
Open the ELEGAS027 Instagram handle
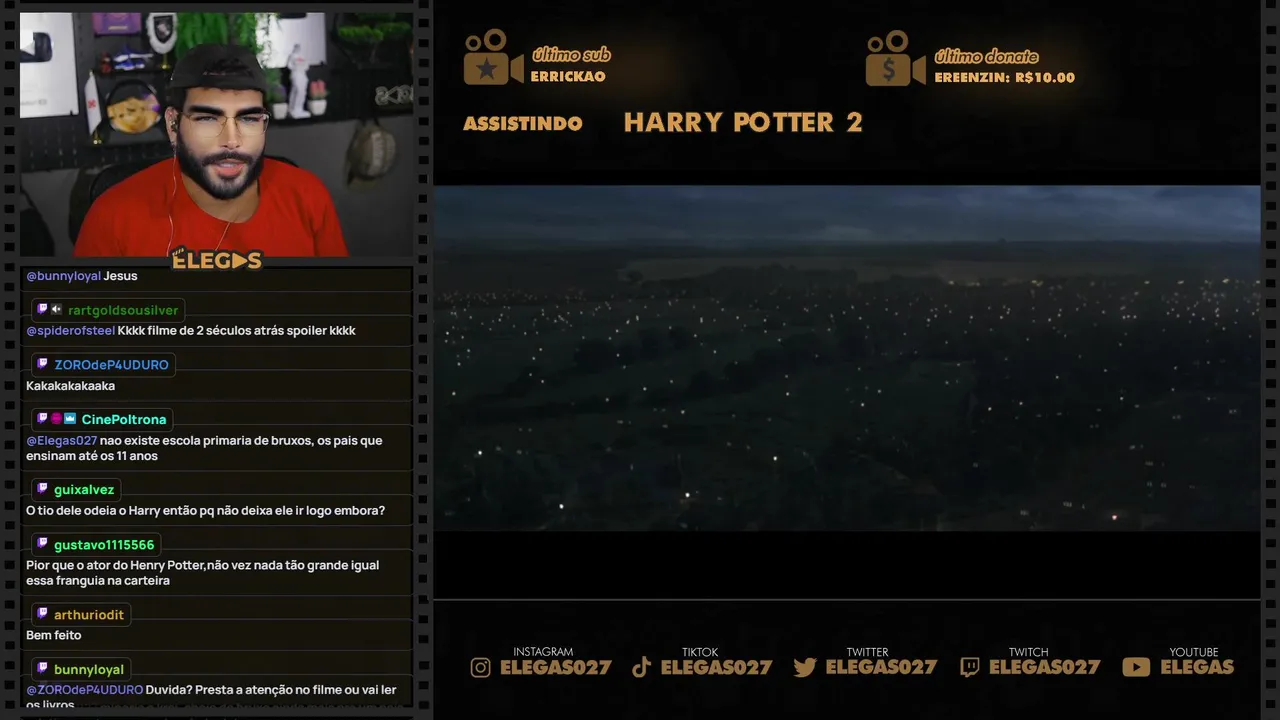tap(555, 668)
